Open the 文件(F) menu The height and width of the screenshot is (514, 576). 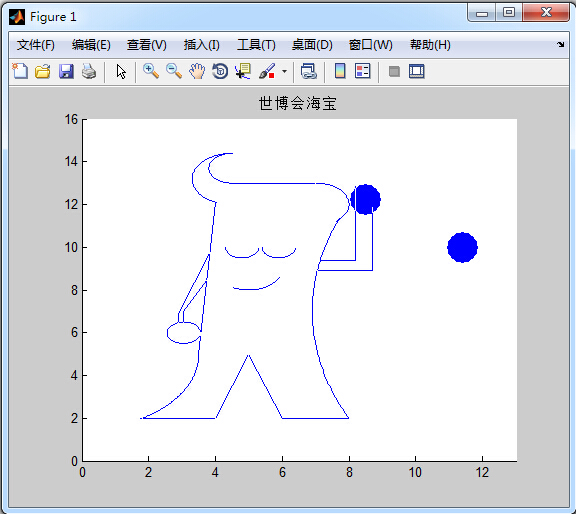click(x=36, y=45)
